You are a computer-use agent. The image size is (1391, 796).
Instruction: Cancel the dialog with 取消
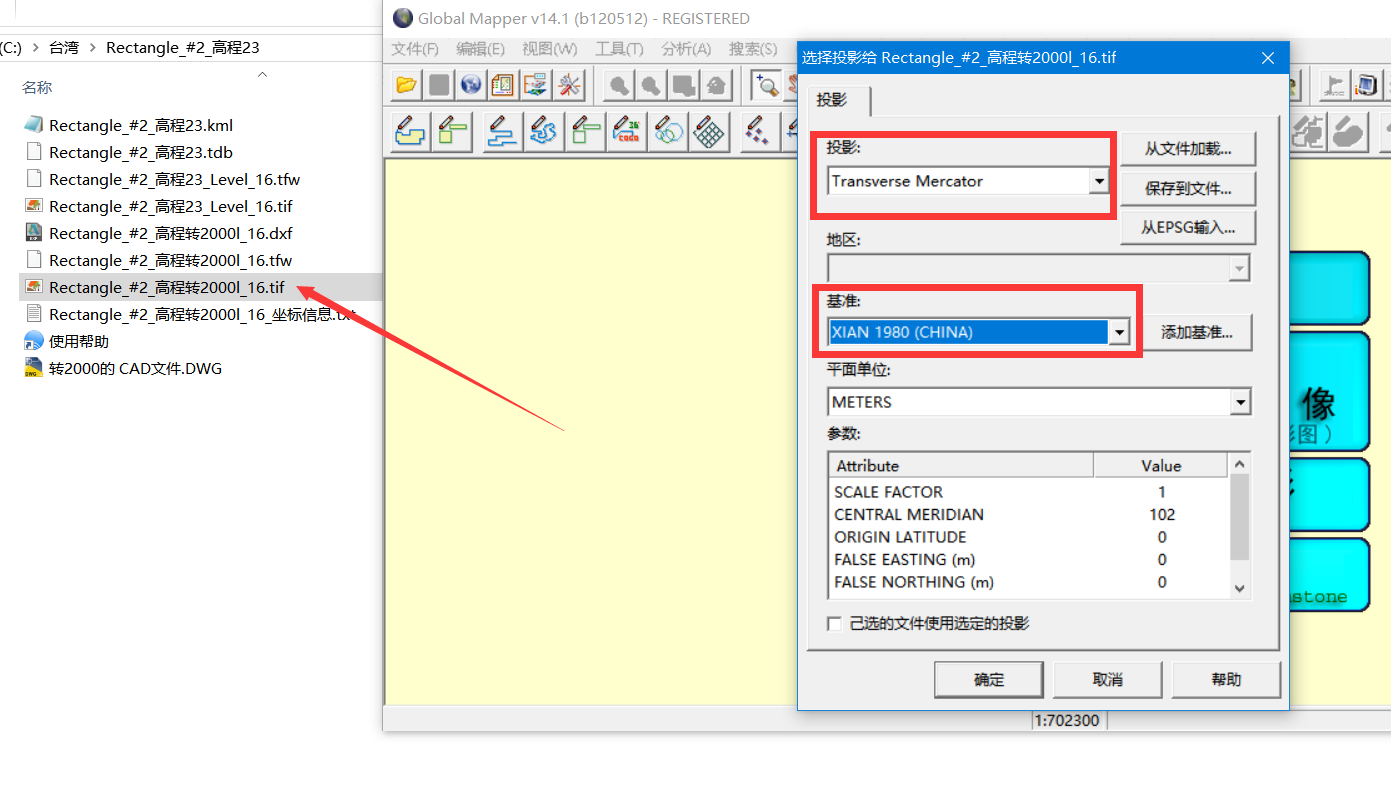pyautogui.click(x=1108, y=679)
